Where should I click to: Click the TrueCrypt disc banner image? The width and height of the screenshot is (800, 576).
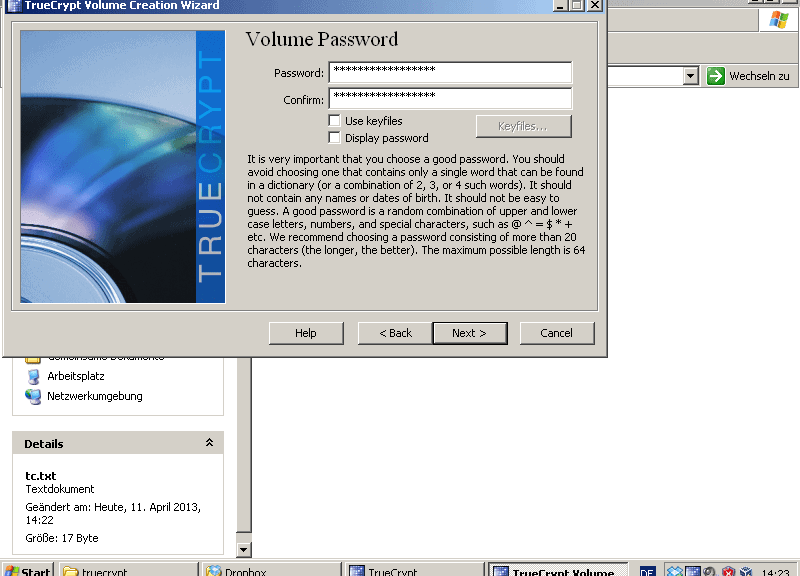(x=122, y=166)
